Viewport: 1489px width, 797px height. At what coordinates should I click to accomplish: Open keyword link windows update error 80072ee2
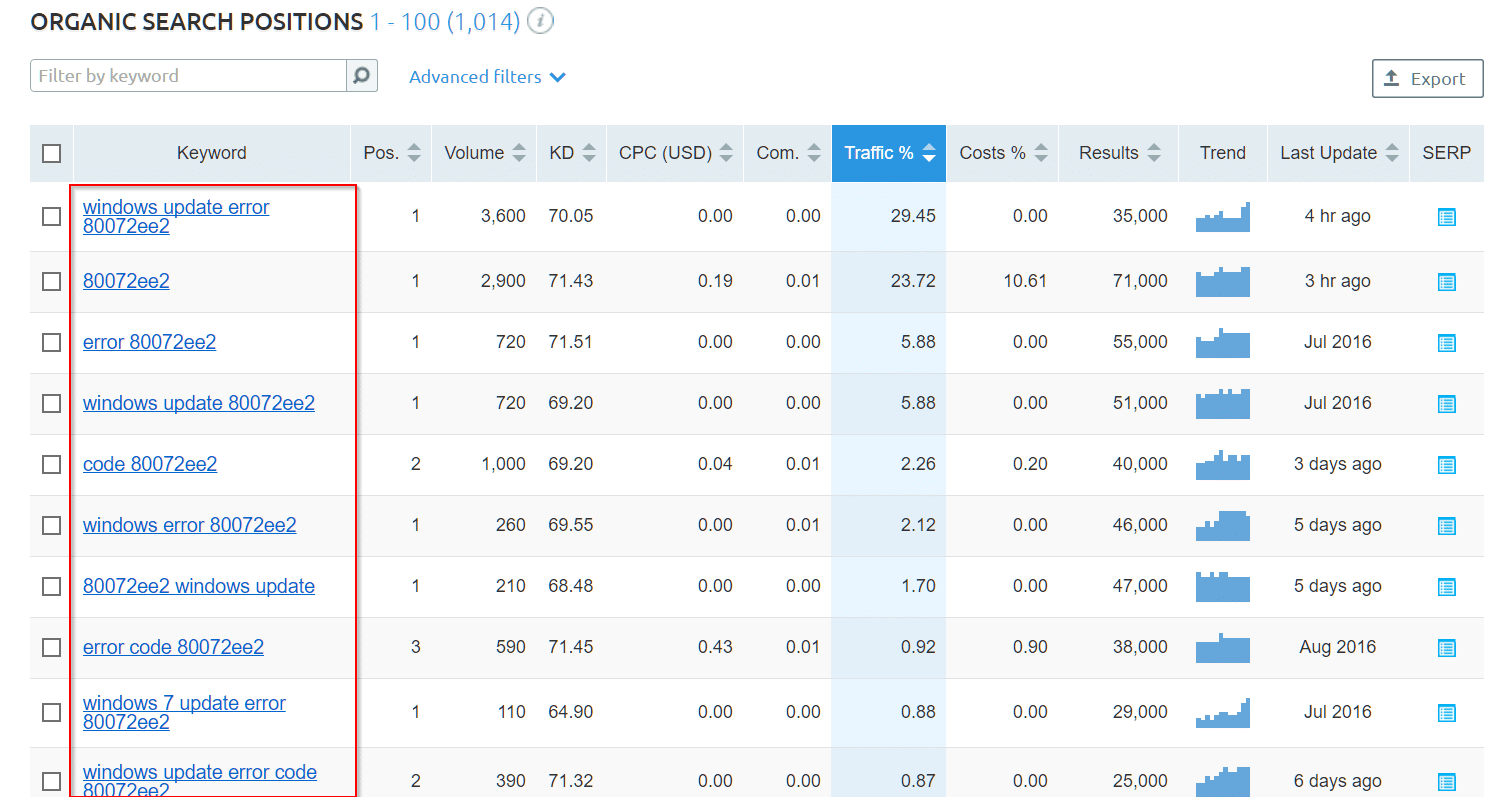[x=176, y=217]
